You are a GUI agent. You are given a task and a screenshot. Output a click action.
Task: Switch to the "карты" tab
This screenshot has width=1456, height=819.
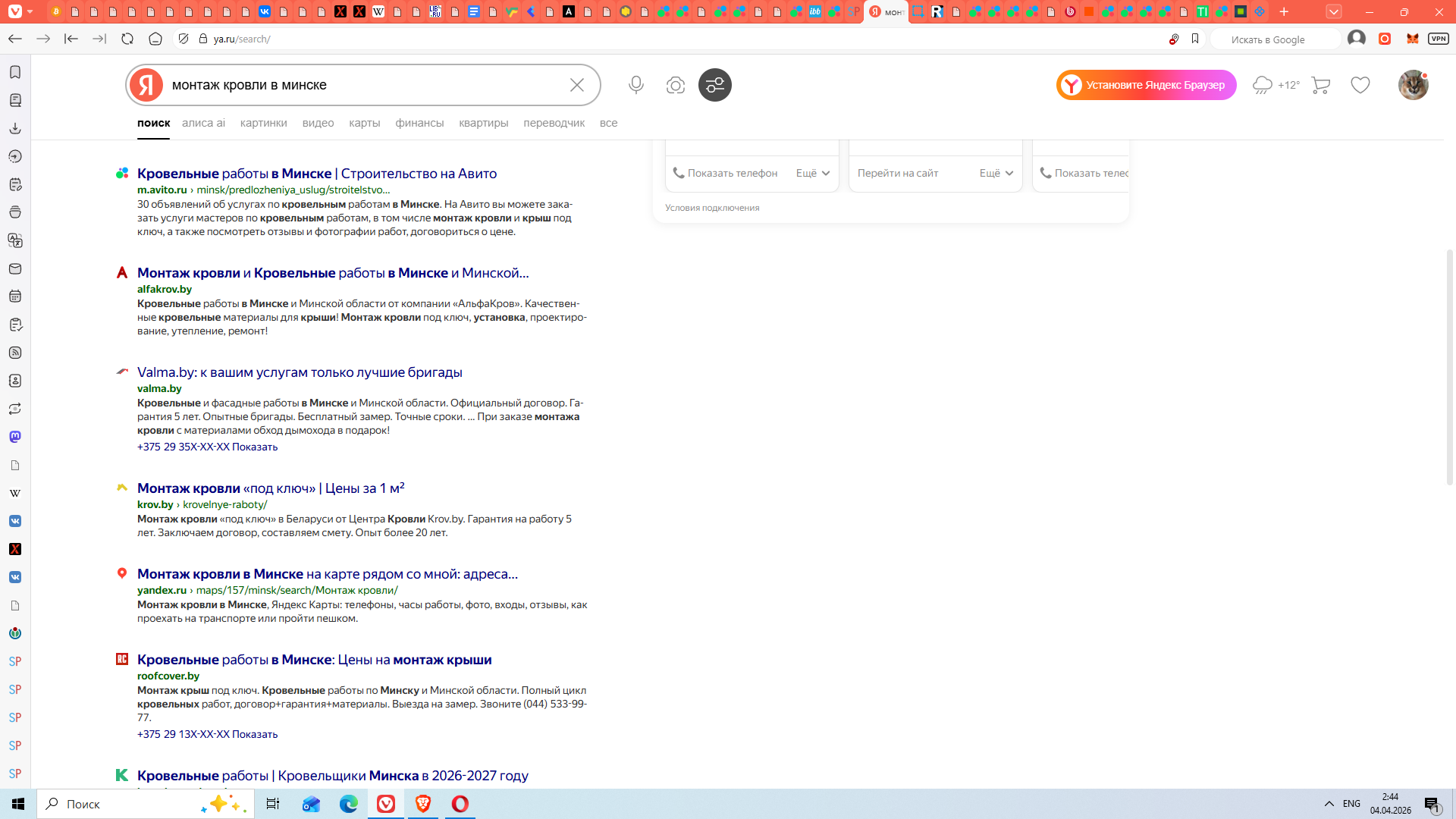coord(364,123)
